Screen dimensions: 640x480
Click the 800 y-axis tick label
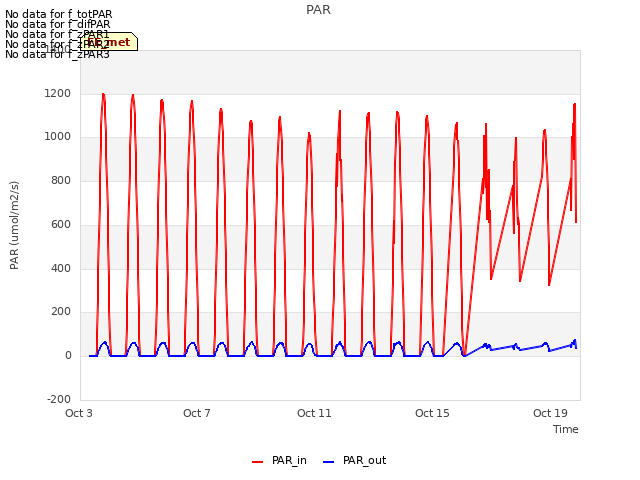61,180
